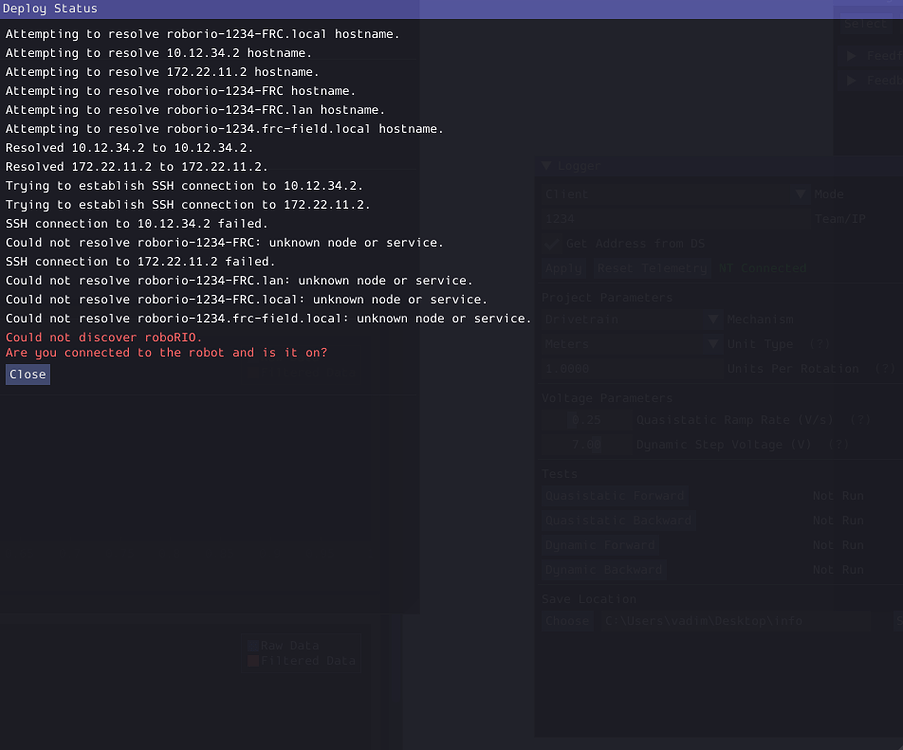Viewport: 903px width, 750px height.
Task: Toggle the Get Address from DS checkbox
Action: point(551,243)
